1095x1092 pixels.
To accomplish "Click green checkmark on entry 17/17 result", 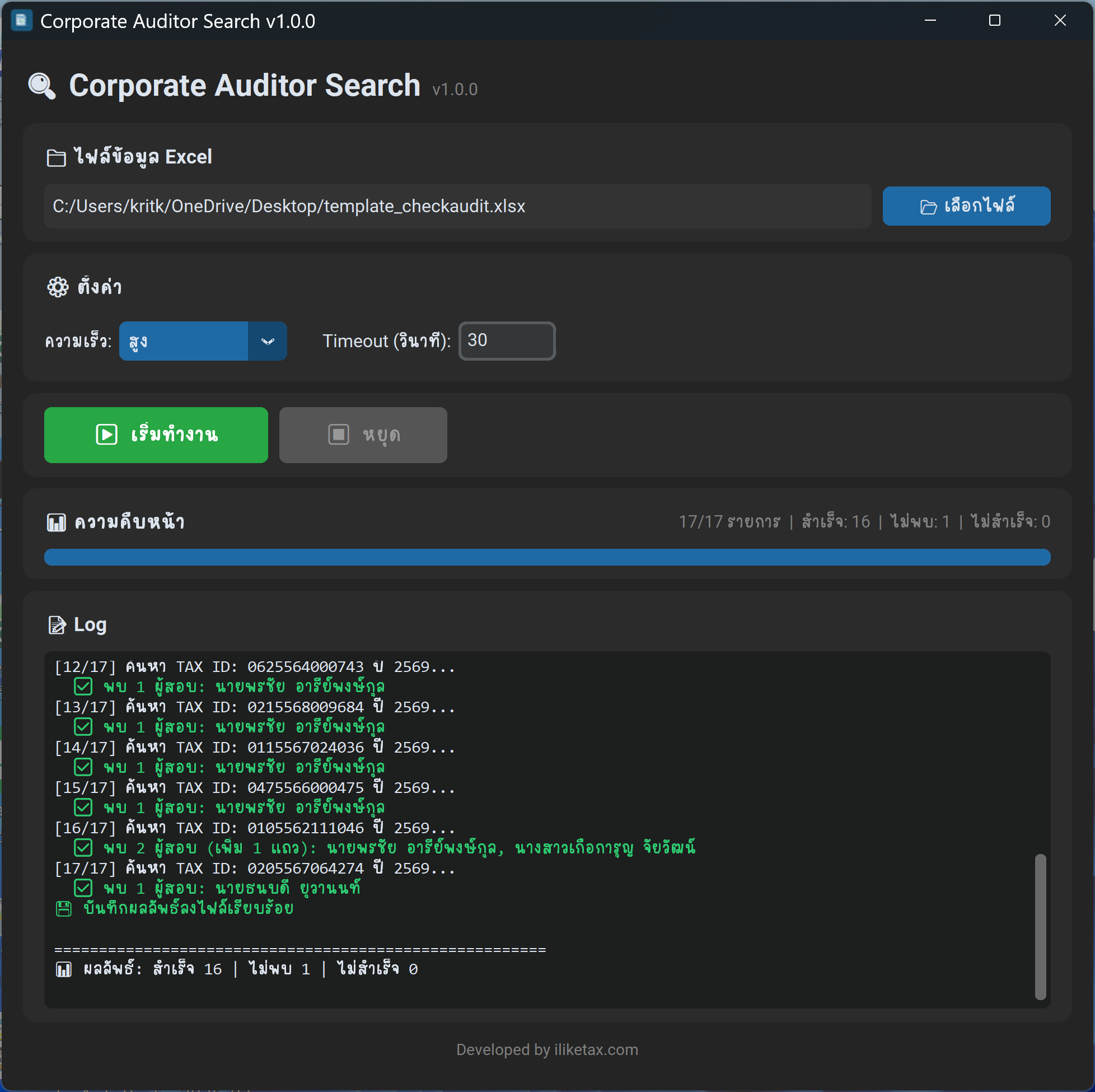I will (83, 888).
